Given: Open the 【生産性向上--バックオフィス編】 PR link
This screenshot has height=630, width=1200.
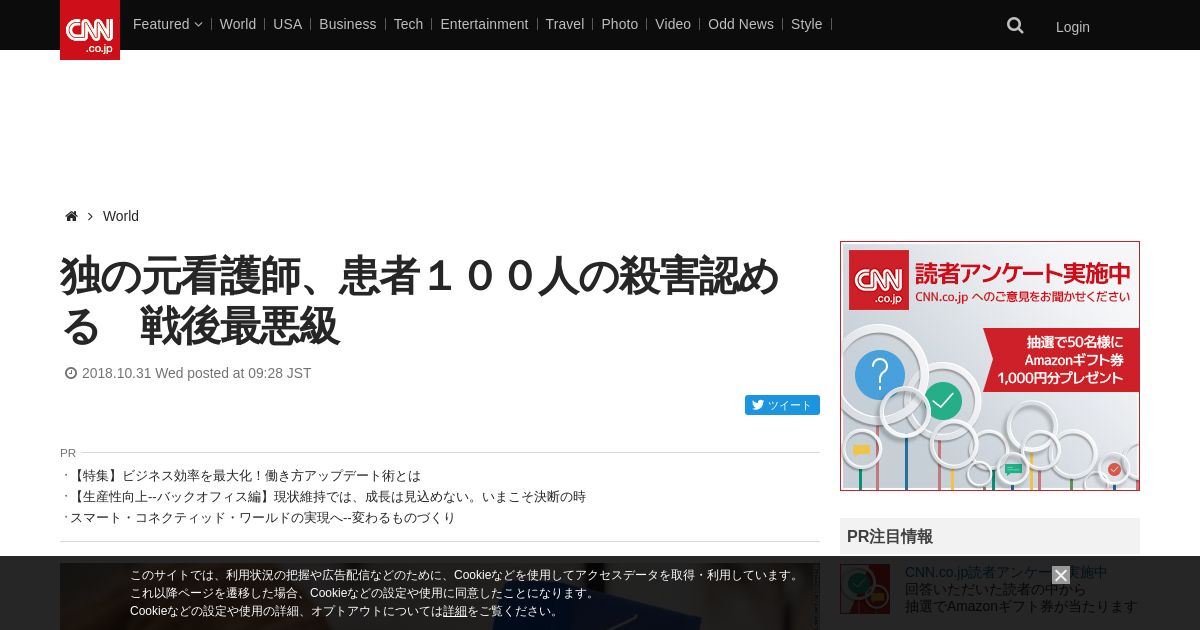Looking at the screenshot, I should pos(328,497).
